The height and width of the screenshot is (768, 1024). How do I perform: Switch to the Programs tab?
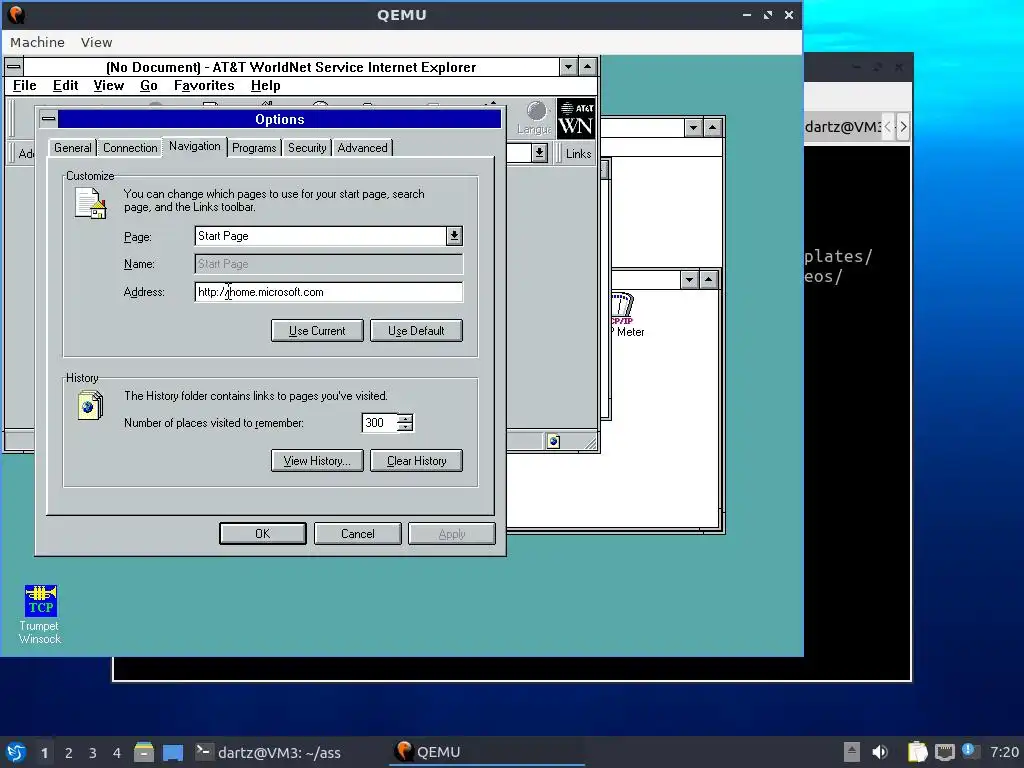click(x=254, y=148)
